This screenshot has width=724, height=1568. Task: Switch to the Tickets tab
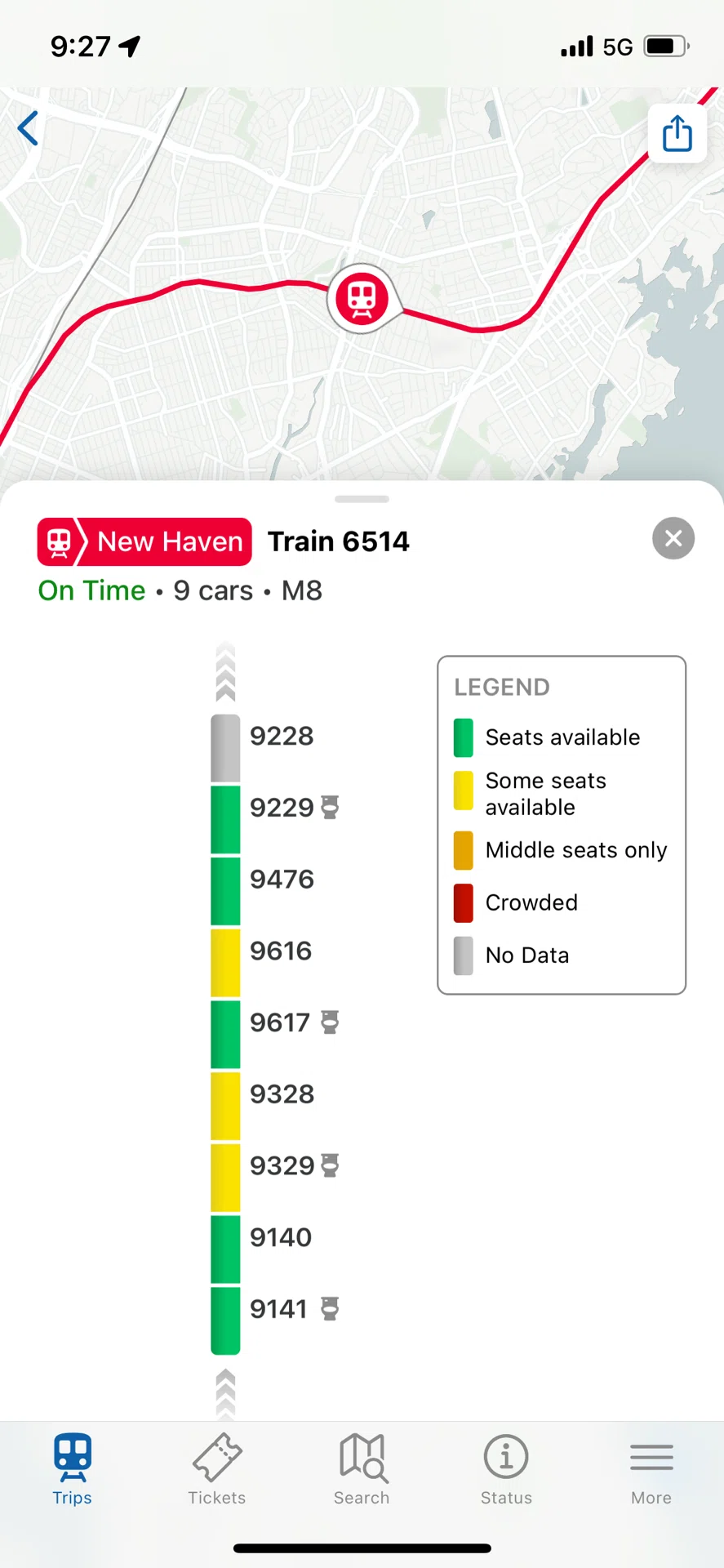coord(217,1469)
